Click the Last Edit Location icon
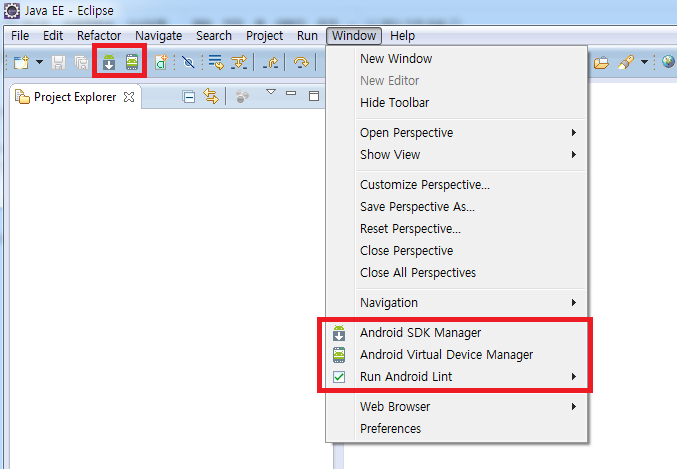 coord(271,63)
